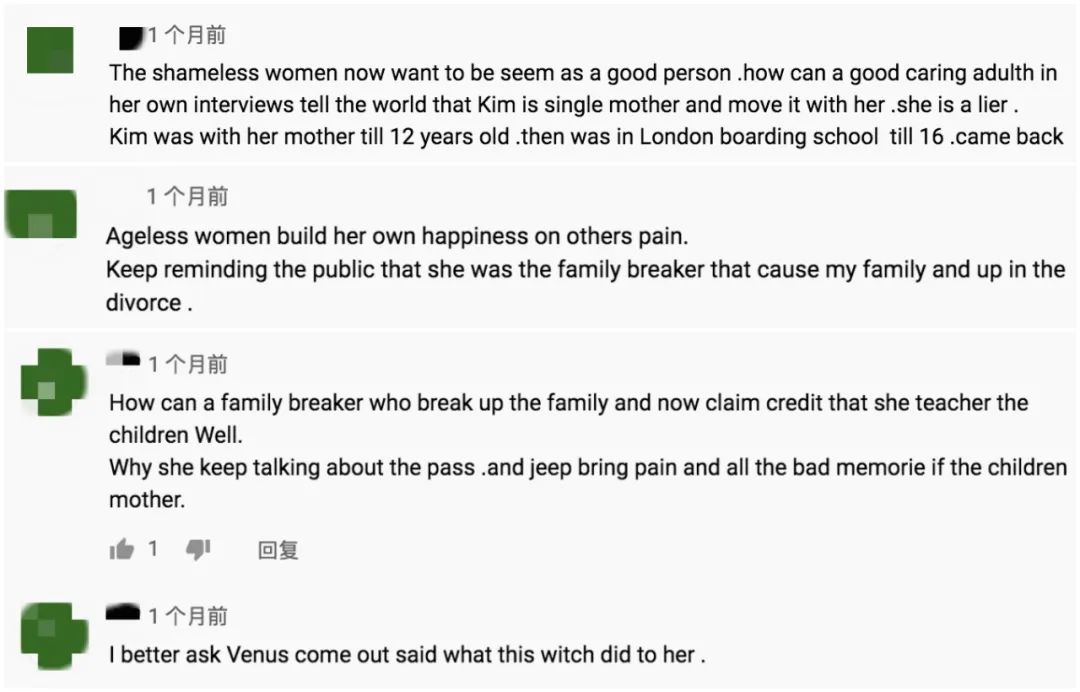Open avatar of the Venus comment author
The image size is (1080, 692).
pos(53,635)
